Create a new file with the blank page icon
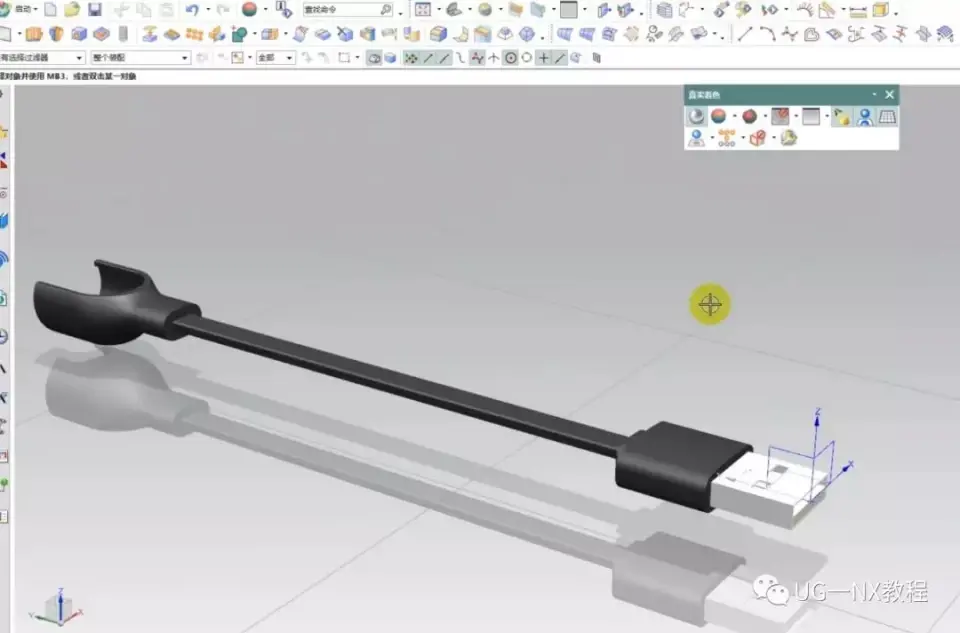960x633 pixels. [50, 9]
